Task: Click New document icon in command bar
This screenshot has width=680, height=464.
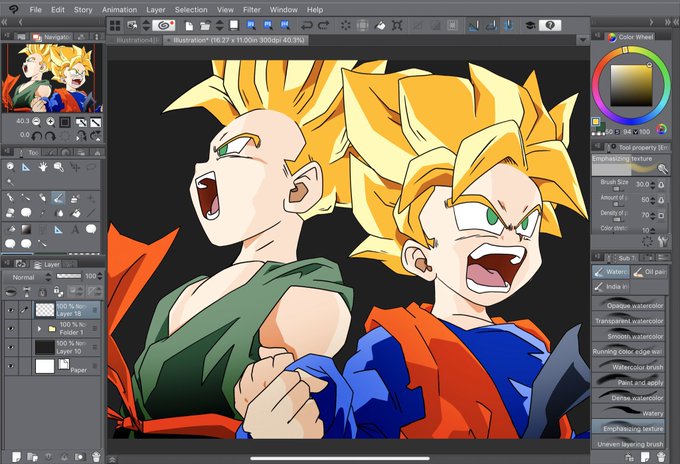Action: pos(189,26)
